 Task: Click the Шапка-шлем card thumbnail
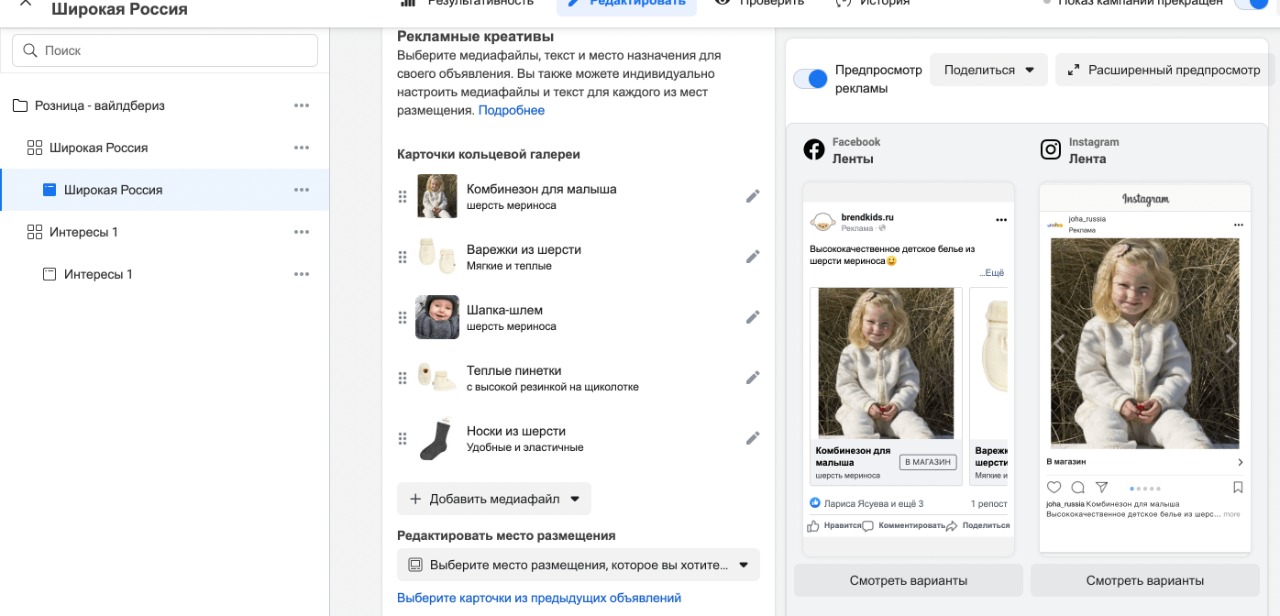click(x=437, y=317)
